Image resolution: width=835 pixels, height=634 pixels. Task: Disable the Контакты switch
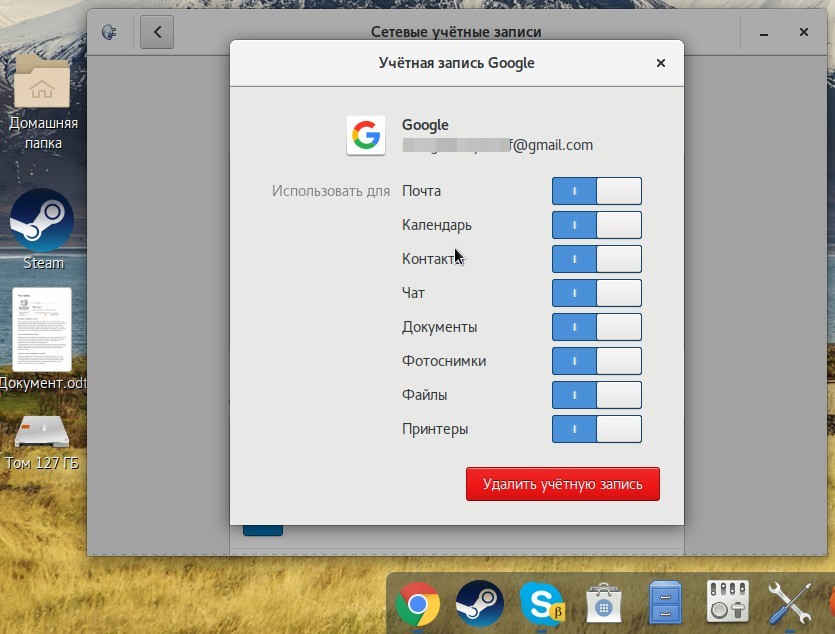(596, 259)
